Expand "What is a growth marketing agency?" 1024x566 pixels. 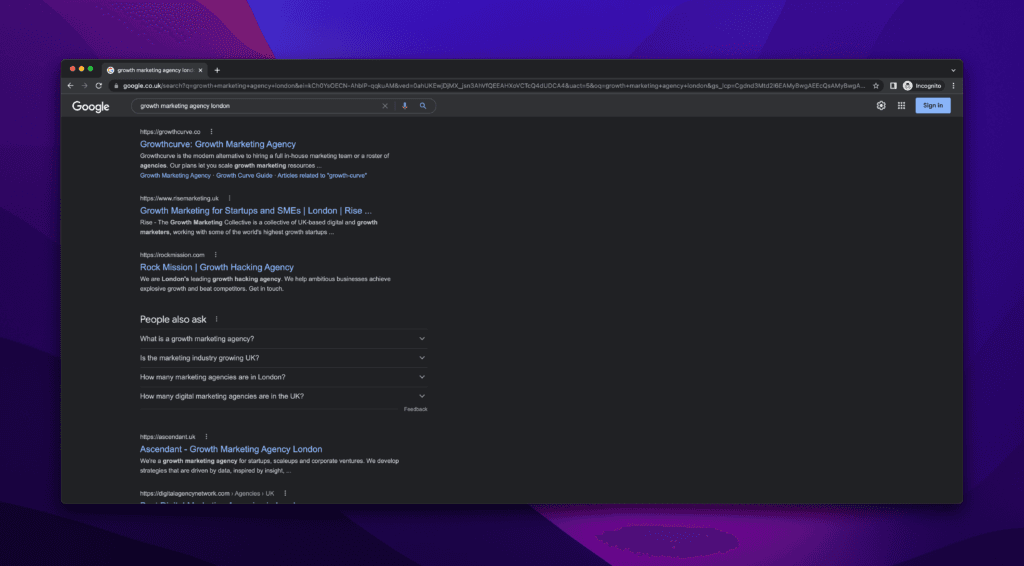[x=283, y=339]
